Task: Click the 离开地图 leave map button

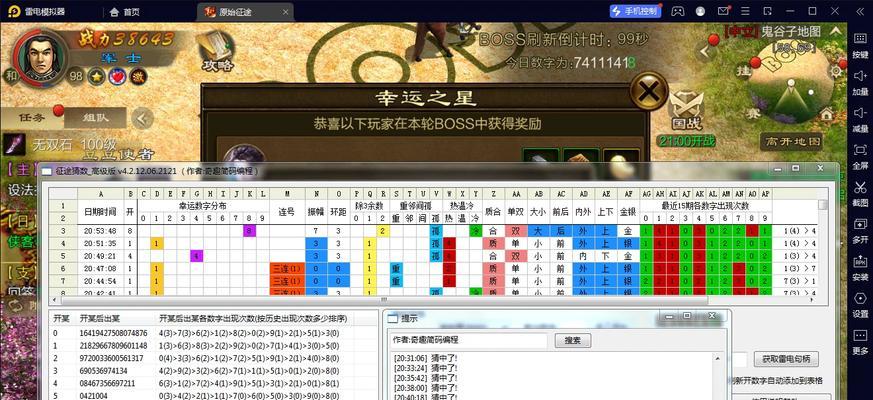Action: (x=791, y=142)
